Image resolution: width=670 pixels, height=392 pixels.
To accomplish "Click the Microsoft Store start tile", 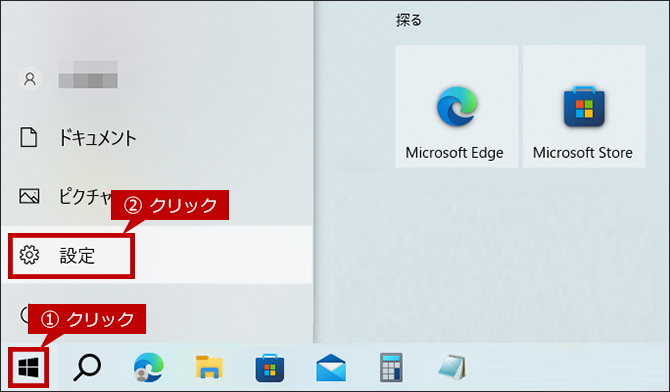I will [x=584, y=106].
